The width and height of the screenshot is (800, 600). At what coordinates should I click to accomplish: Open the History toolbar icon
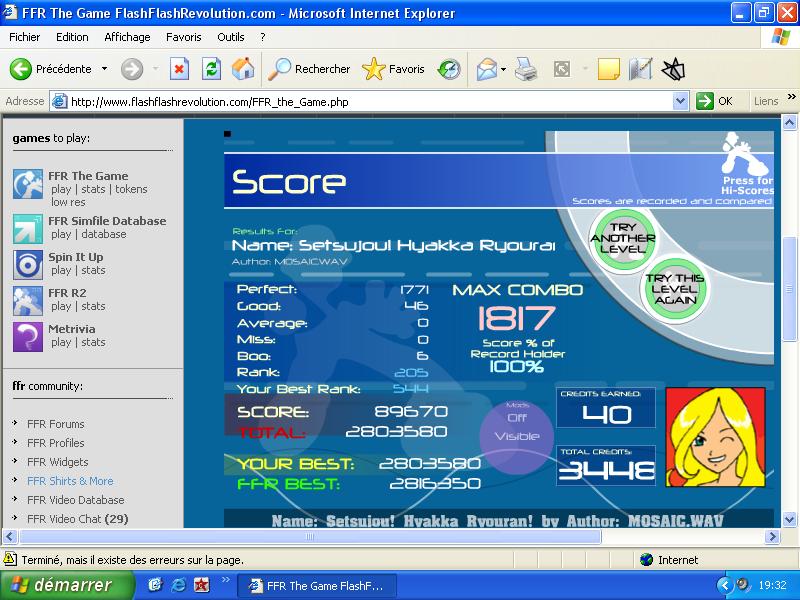[x=449, y=69]
